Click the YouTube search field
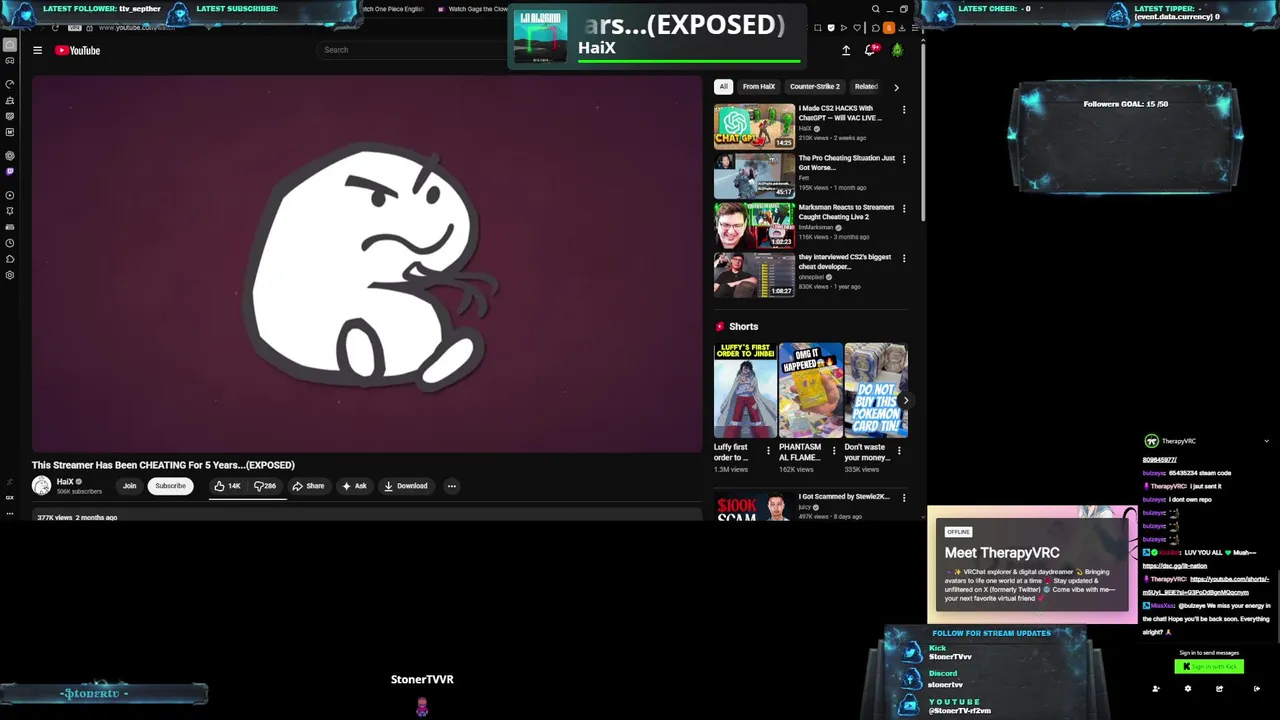 tap(415, 50)
